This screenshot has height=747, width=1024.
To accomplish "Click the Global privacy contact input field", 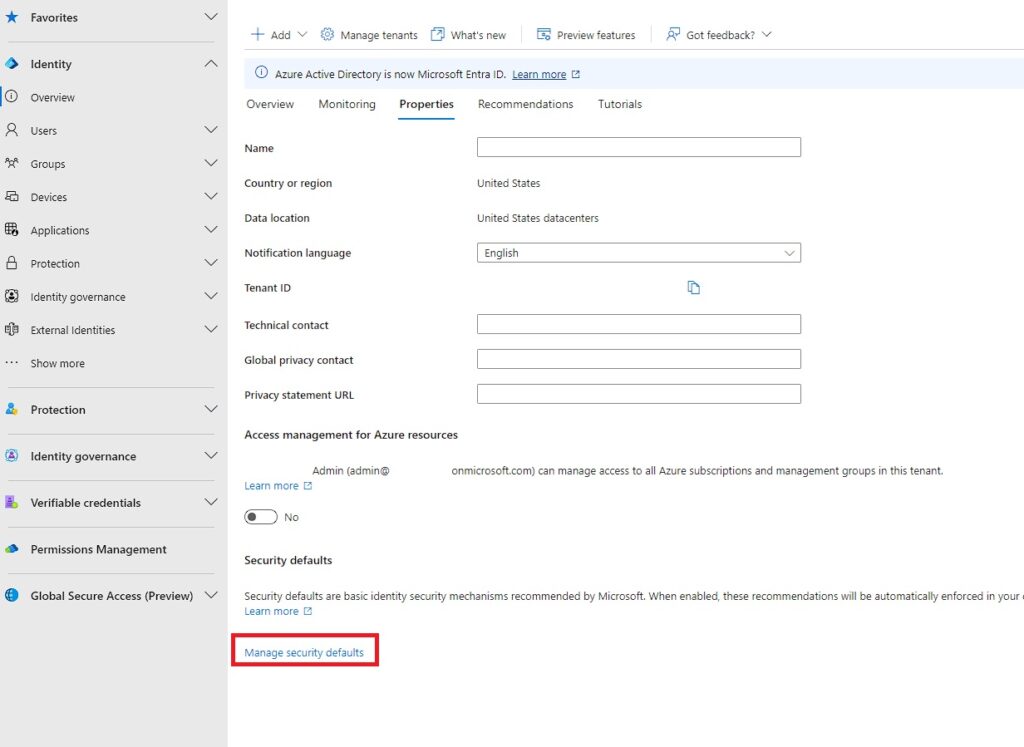I will click(x=639, y=359).
